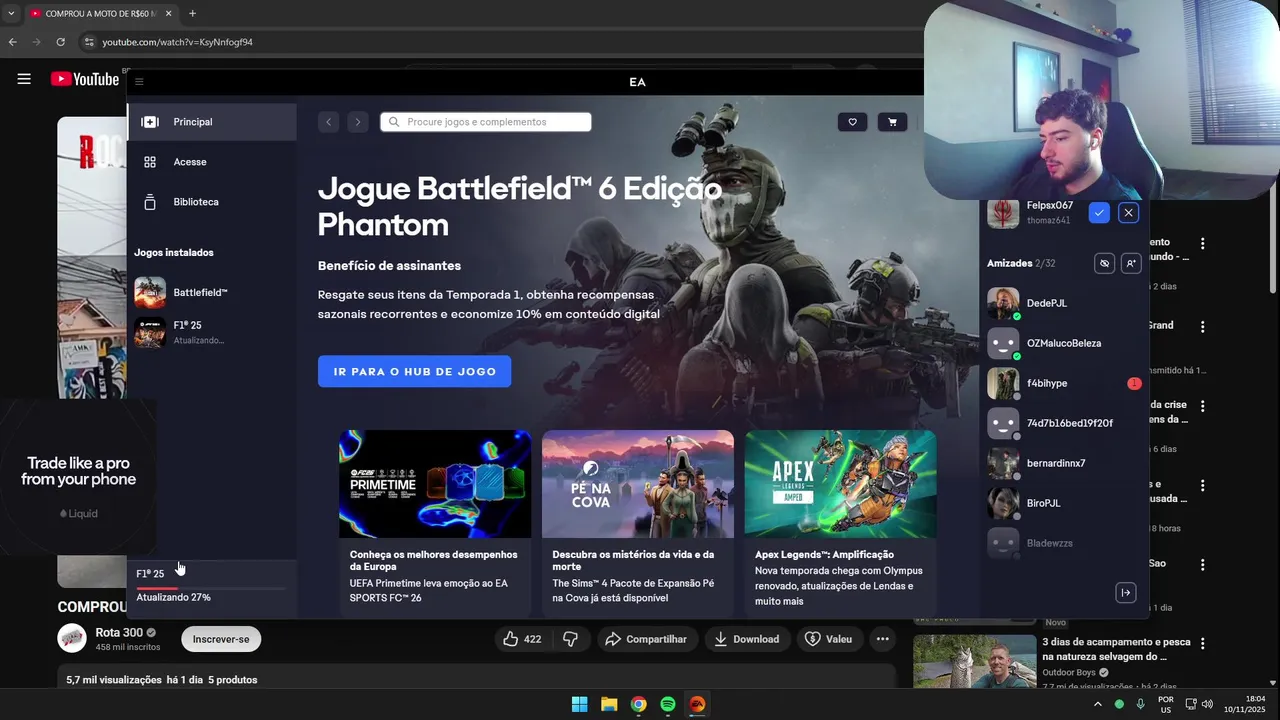Screen dimensions: 1280x720
Task: Open Rota 300 channel avatar
Action: pyautogui.click(x=72, y=638)
